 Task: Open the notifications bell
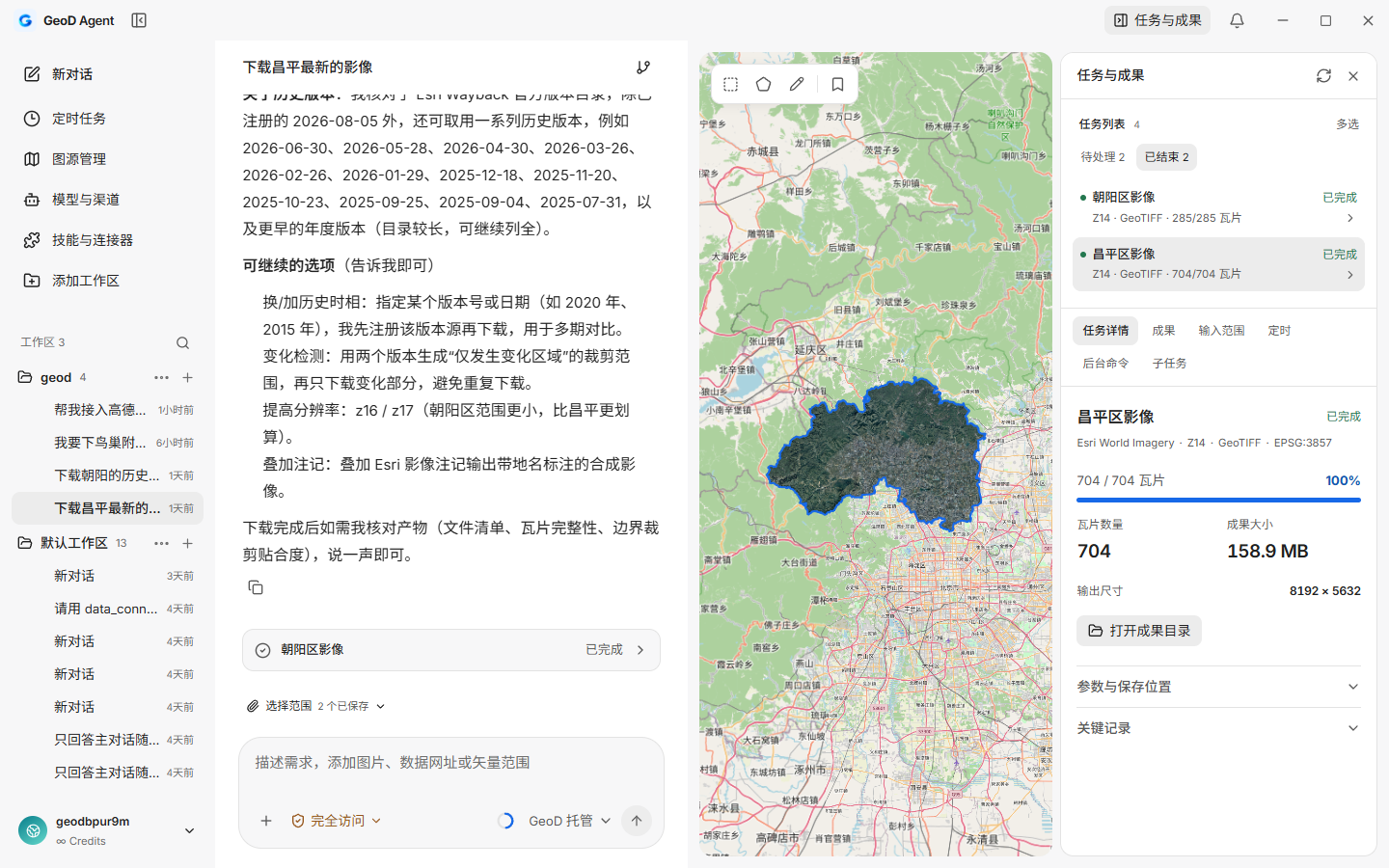tap(1237, 20)
